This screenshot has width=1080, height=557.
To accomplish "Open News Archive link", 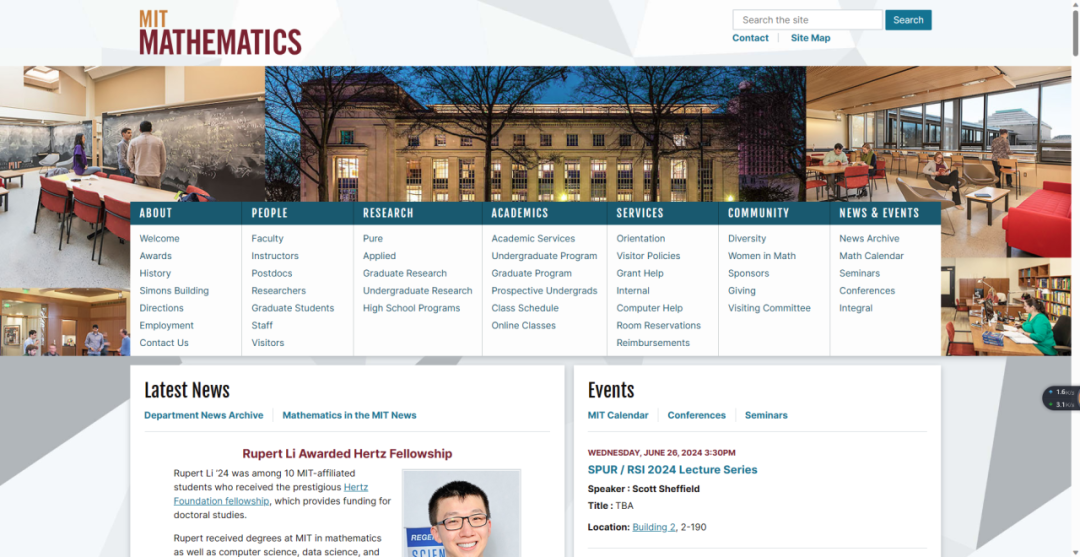I will [869, 238].
